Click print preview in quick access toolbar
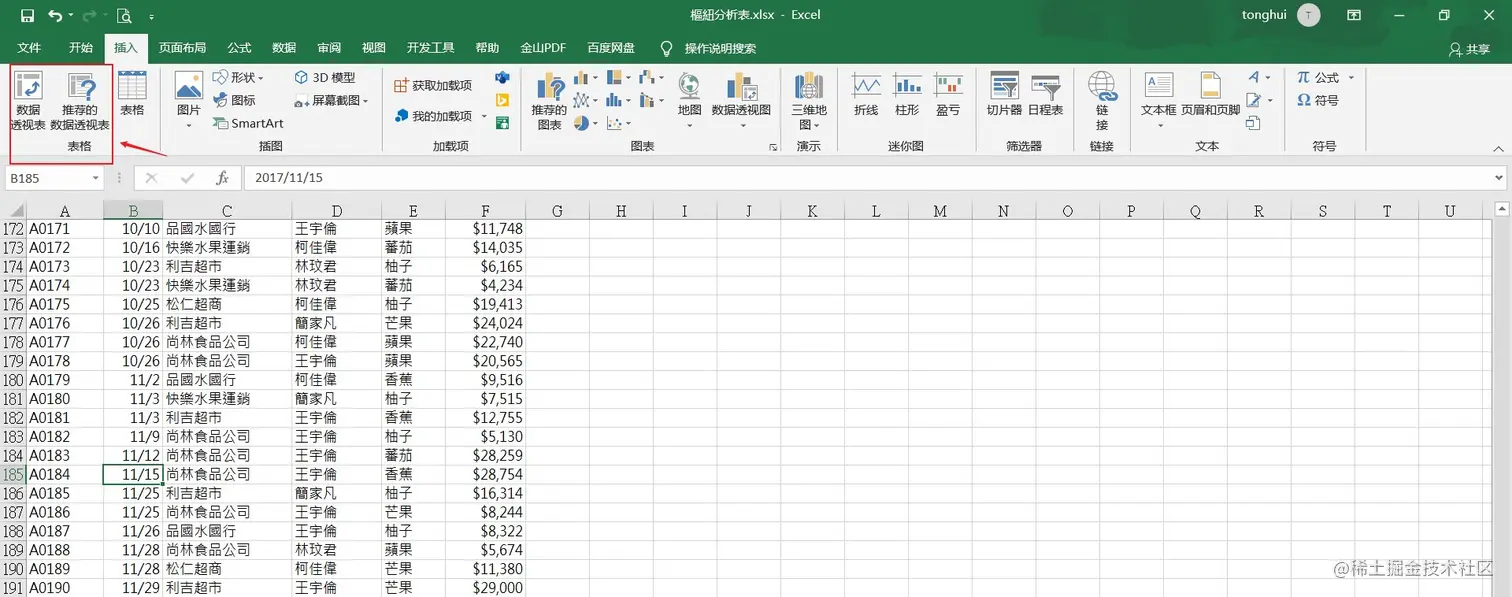1512x597 pixels. 123,16
